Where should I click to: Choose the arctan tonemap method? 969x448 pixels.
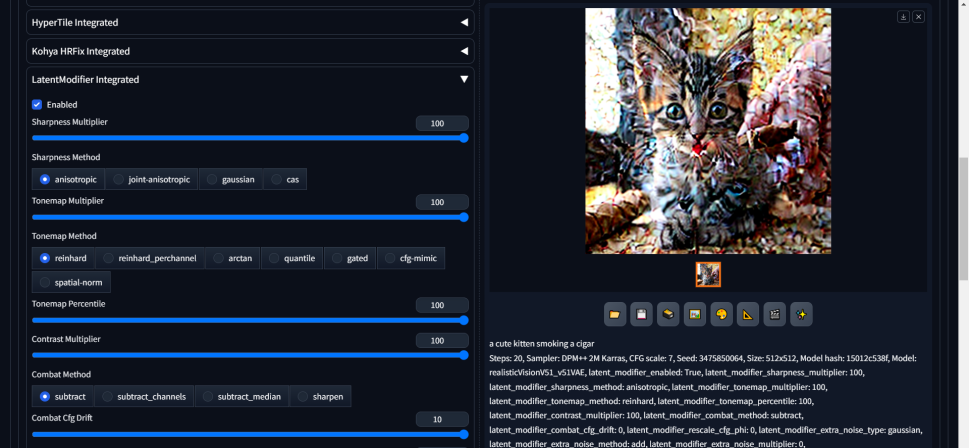(232, 258)
